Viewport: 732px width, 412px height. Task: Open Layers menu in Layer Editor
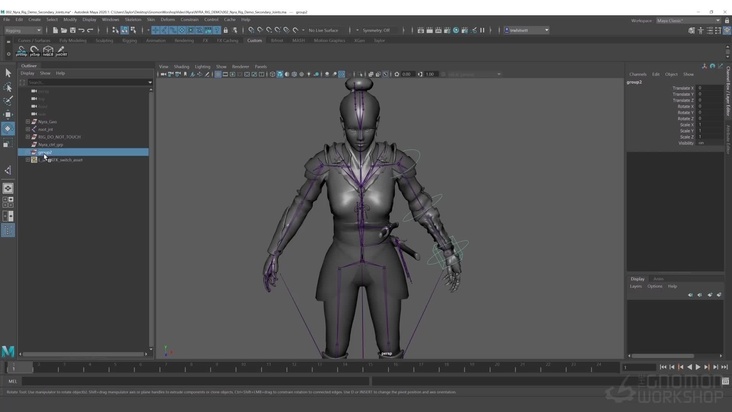pos(636,286)
